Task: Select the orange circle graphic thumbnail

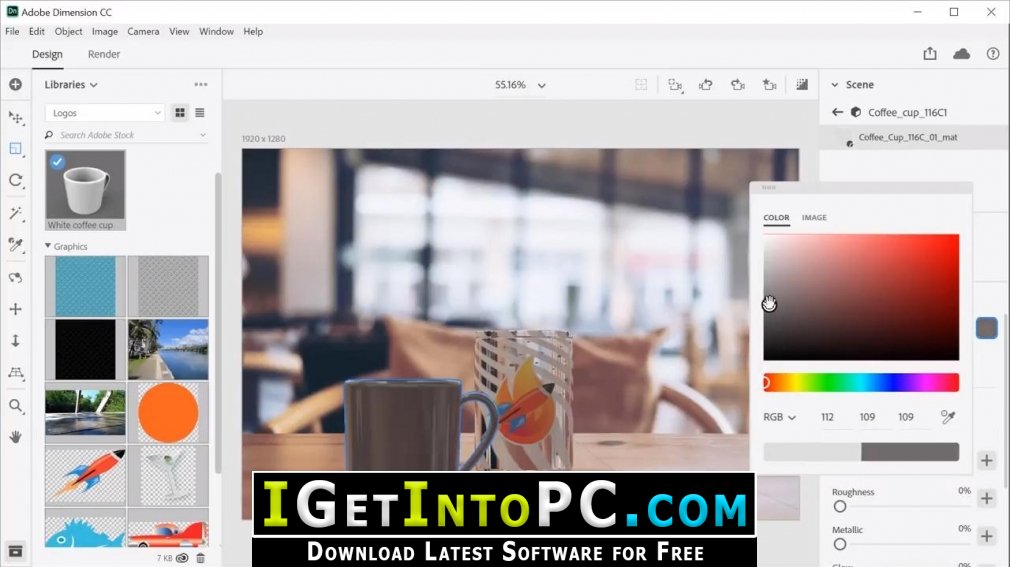Action: pos(168,412)
